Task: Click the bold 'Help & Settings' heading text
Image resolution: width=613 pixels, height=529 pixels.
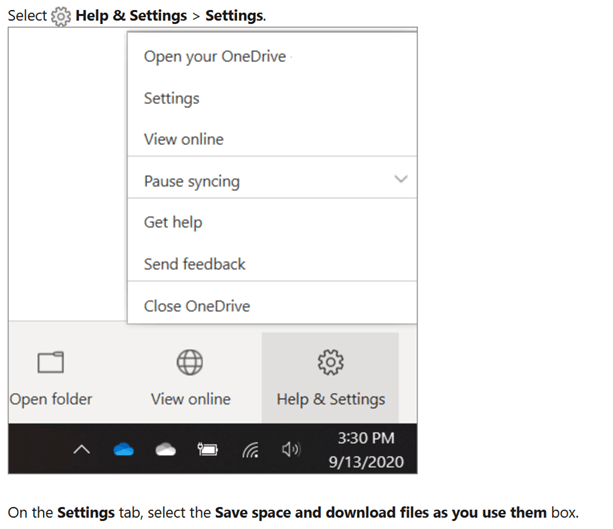Action: [x=131, y=16]
